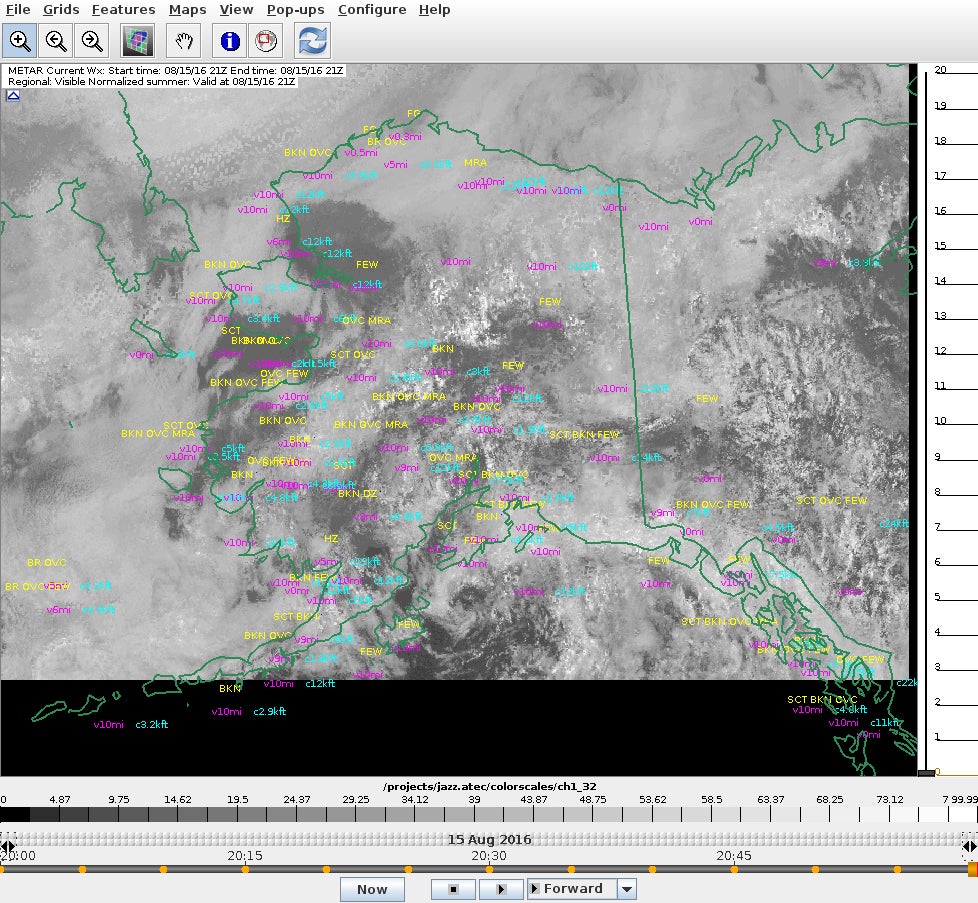Click the zoom forward magnifier icon
Screen dimensions: 978x903
pyautogui.click(x=92, y=41)
